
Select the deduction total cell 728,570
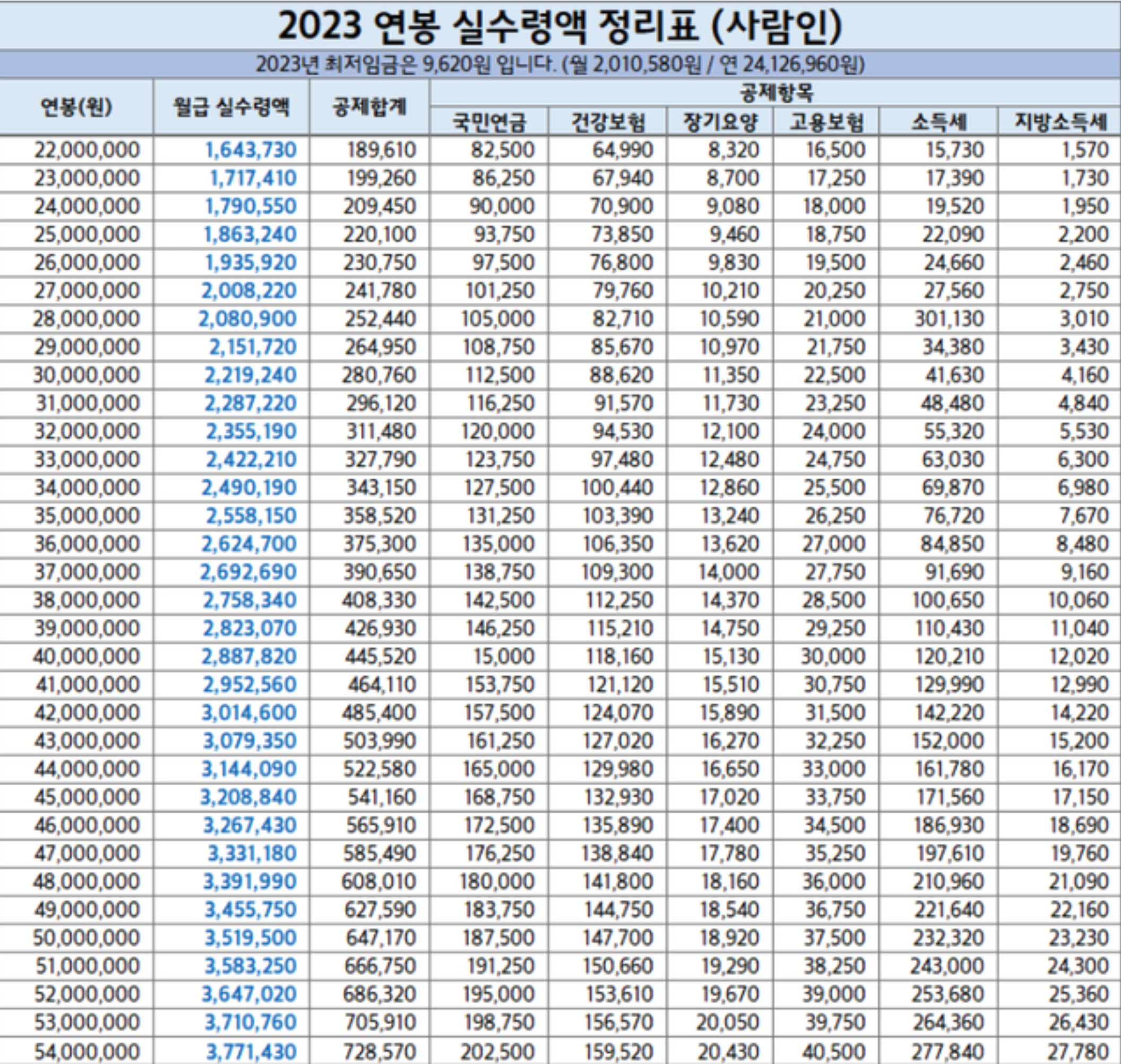click(x=380, y=1049)
